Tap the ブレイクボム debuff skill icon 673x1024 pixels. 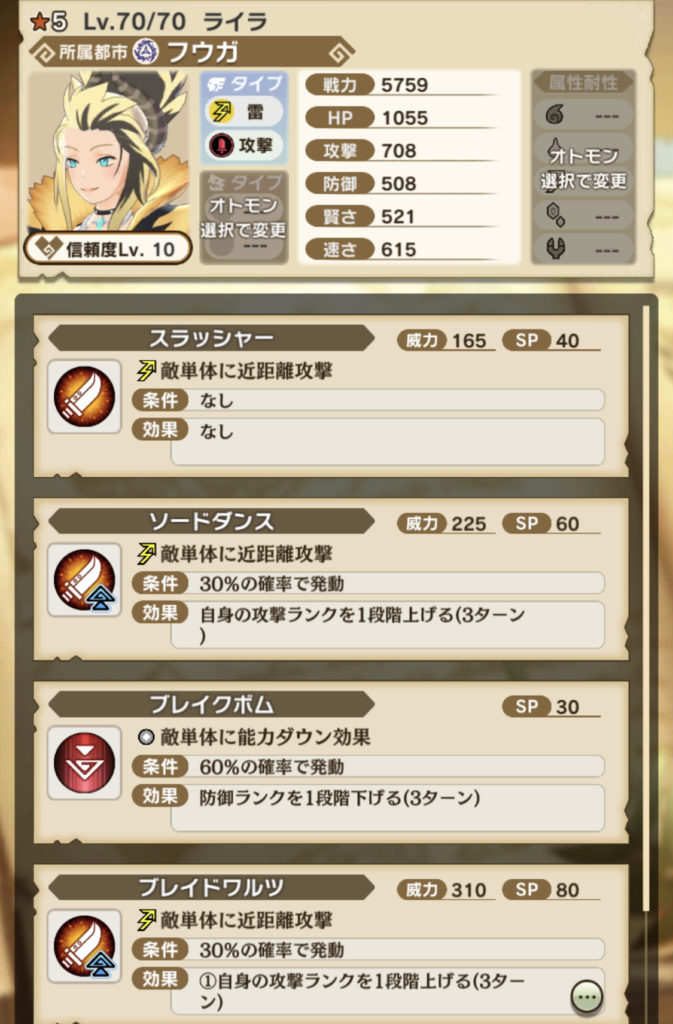[84, 763]
